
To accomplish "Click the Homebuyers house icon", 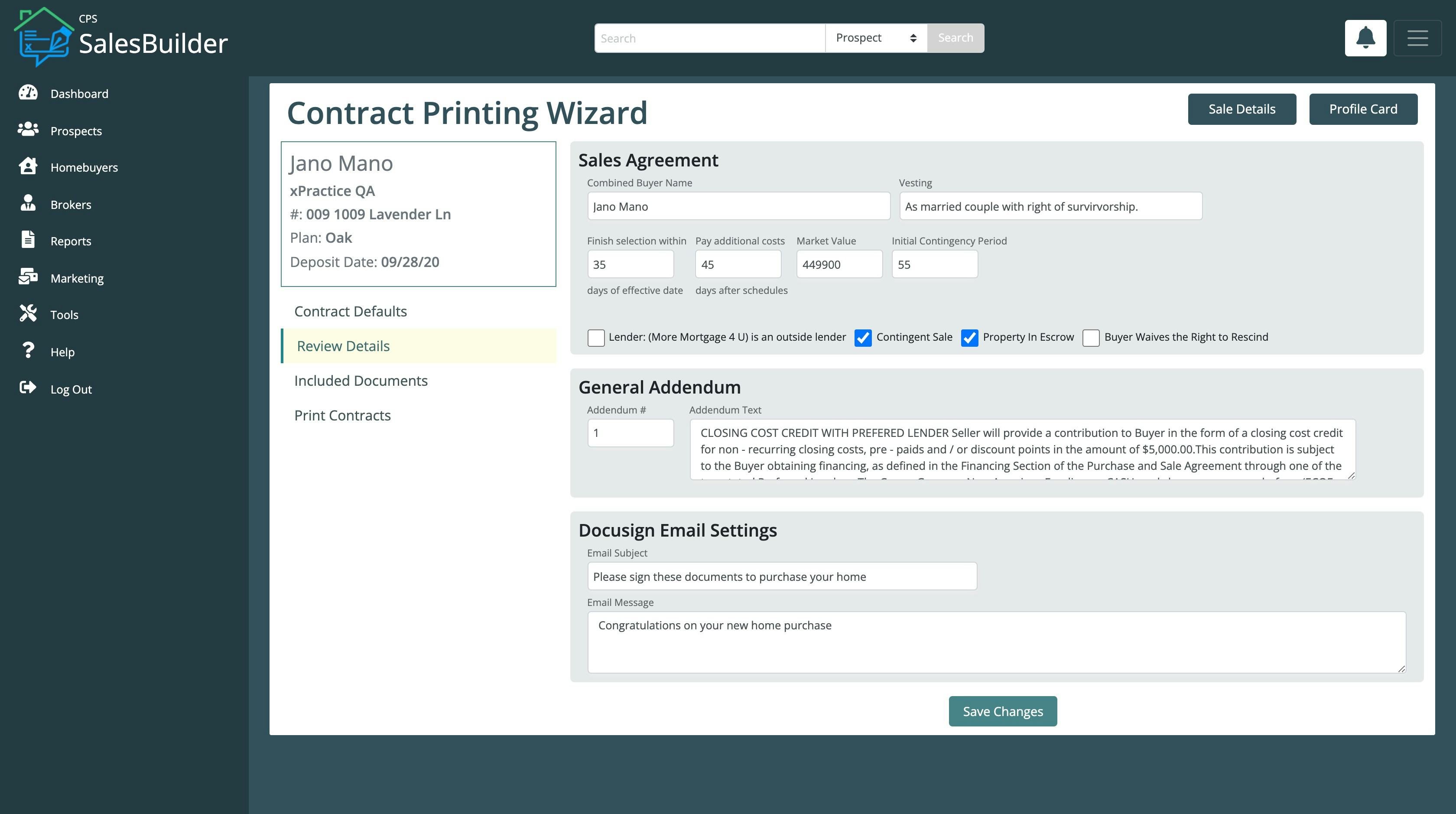I will coord(28,167).
